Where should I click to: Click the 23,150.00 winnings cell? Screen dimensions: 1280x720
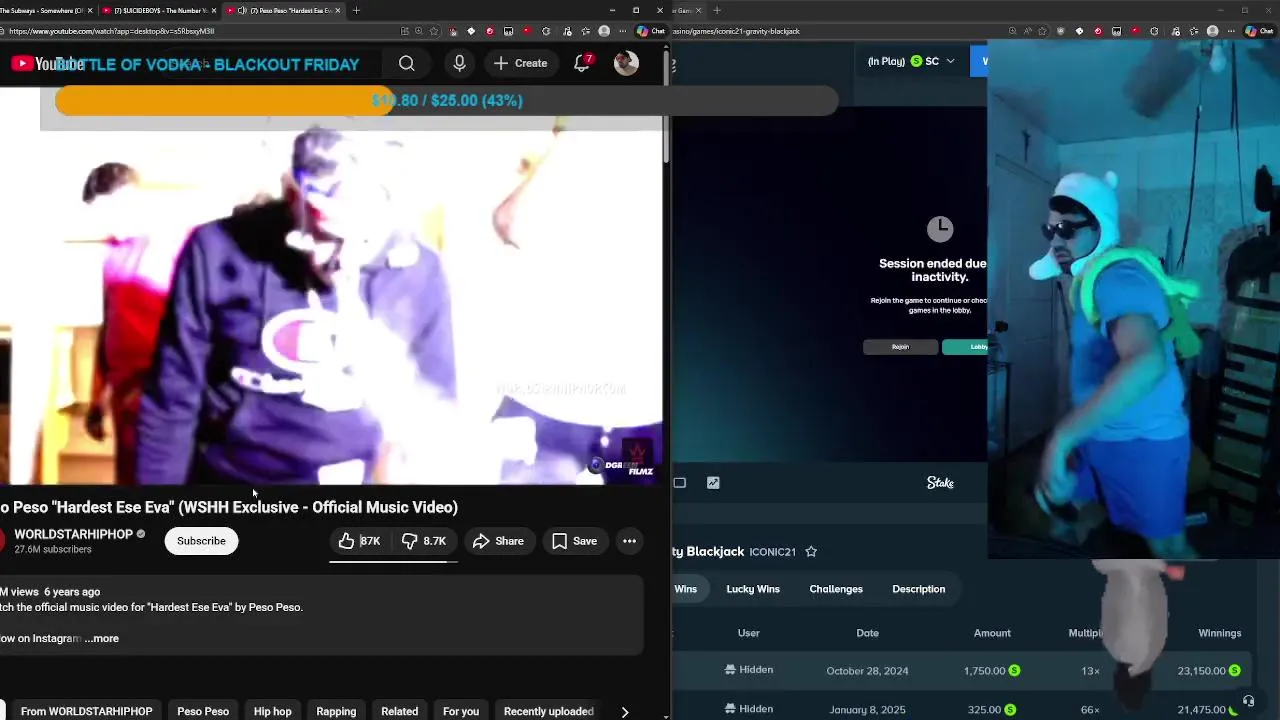click(1209, 671)
